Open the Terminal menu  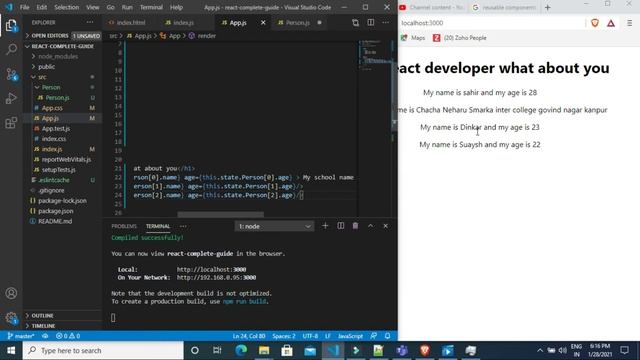point(151,7)
